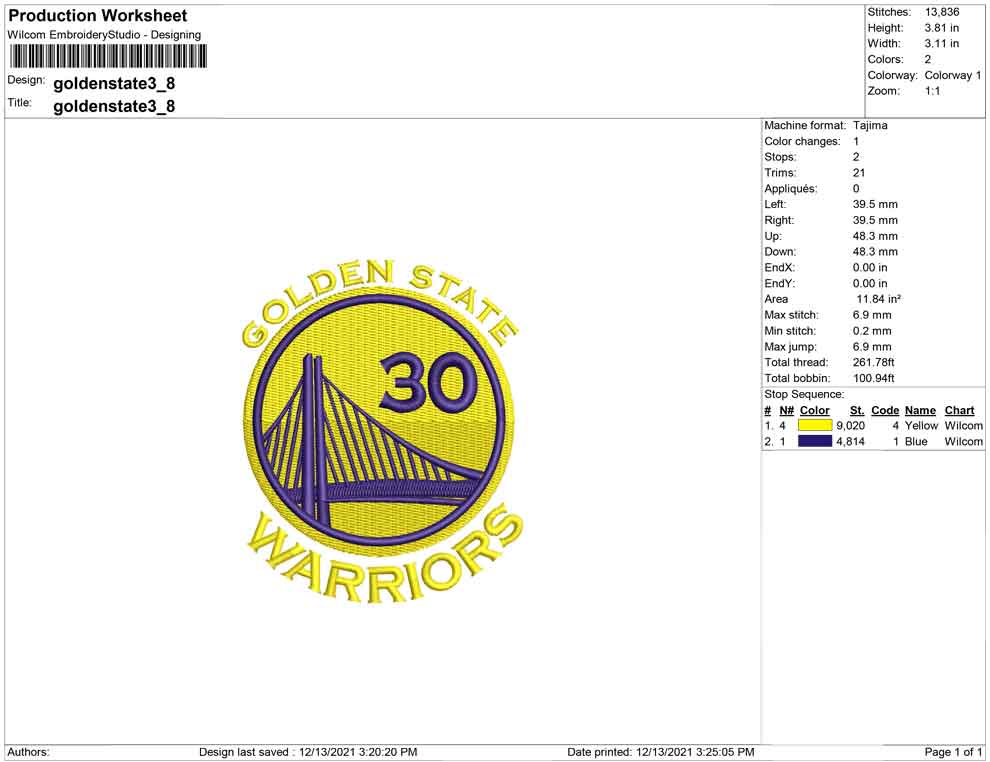
Task: Click the 'Appliqués:' label
Action: (790, 188)
